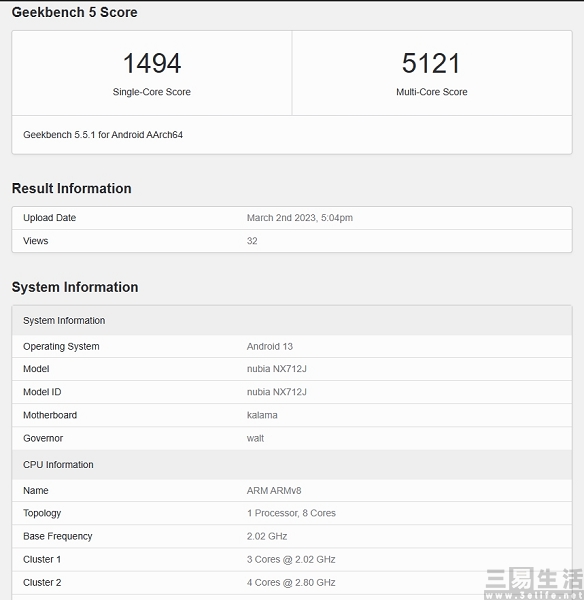
Task: Select the views count 32
Action: (x=252, y=241)
